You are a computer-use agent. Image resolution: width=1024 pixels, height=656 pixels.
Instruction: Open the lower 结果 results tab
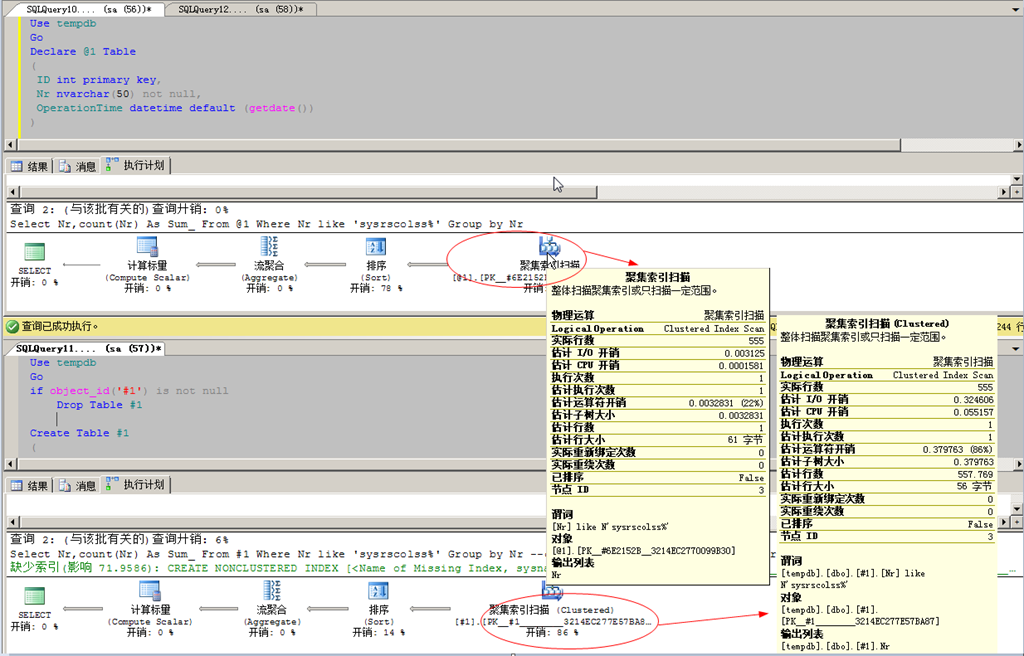(x=29, y=486)
